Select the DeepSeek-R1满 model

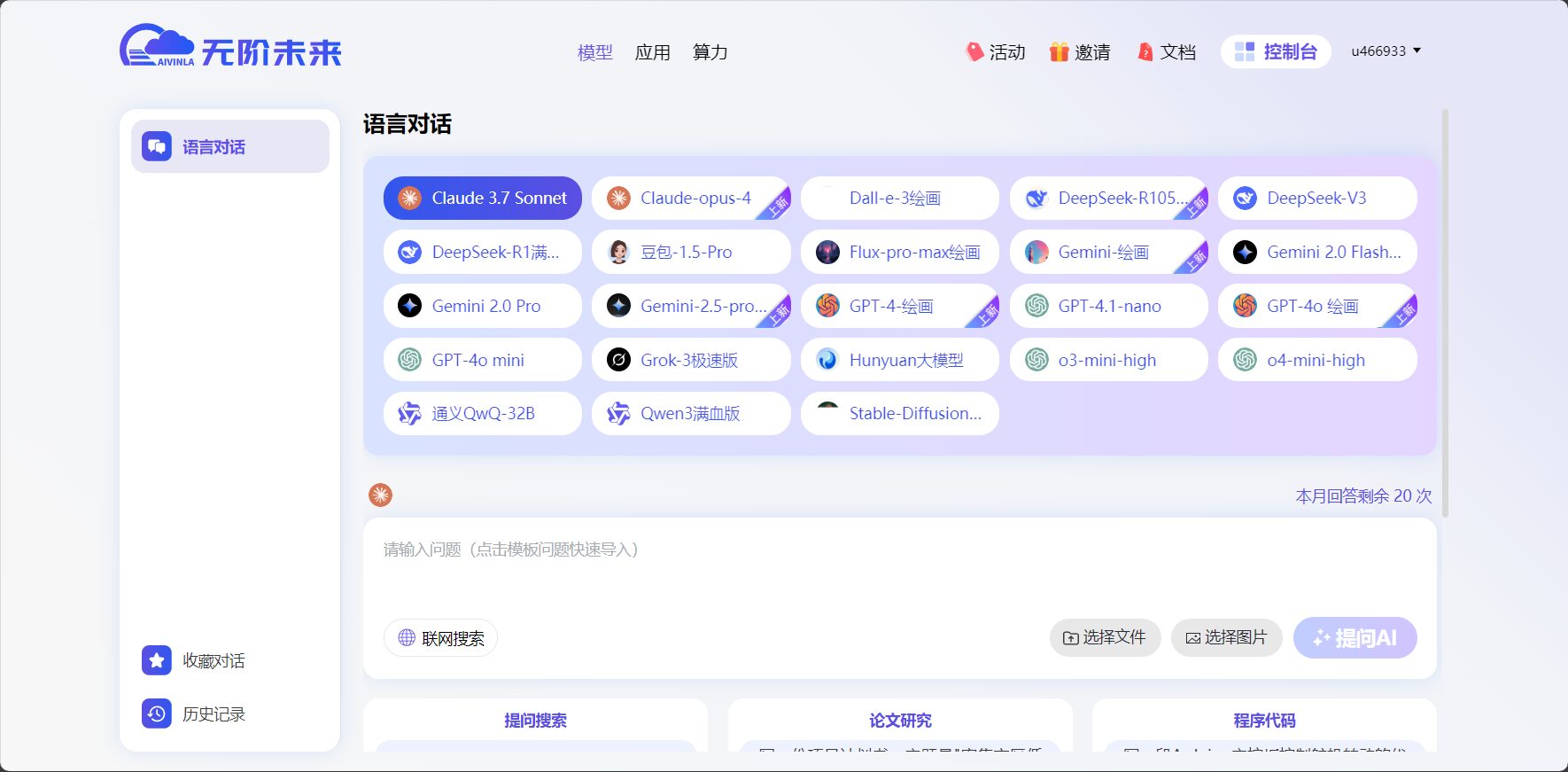tap(483, 252)
